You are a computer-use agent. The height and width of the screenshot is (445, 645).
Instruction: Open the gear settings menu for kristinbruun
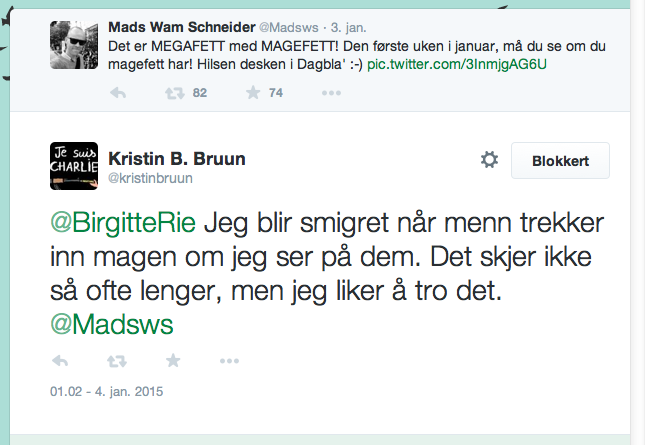[490, 160]
